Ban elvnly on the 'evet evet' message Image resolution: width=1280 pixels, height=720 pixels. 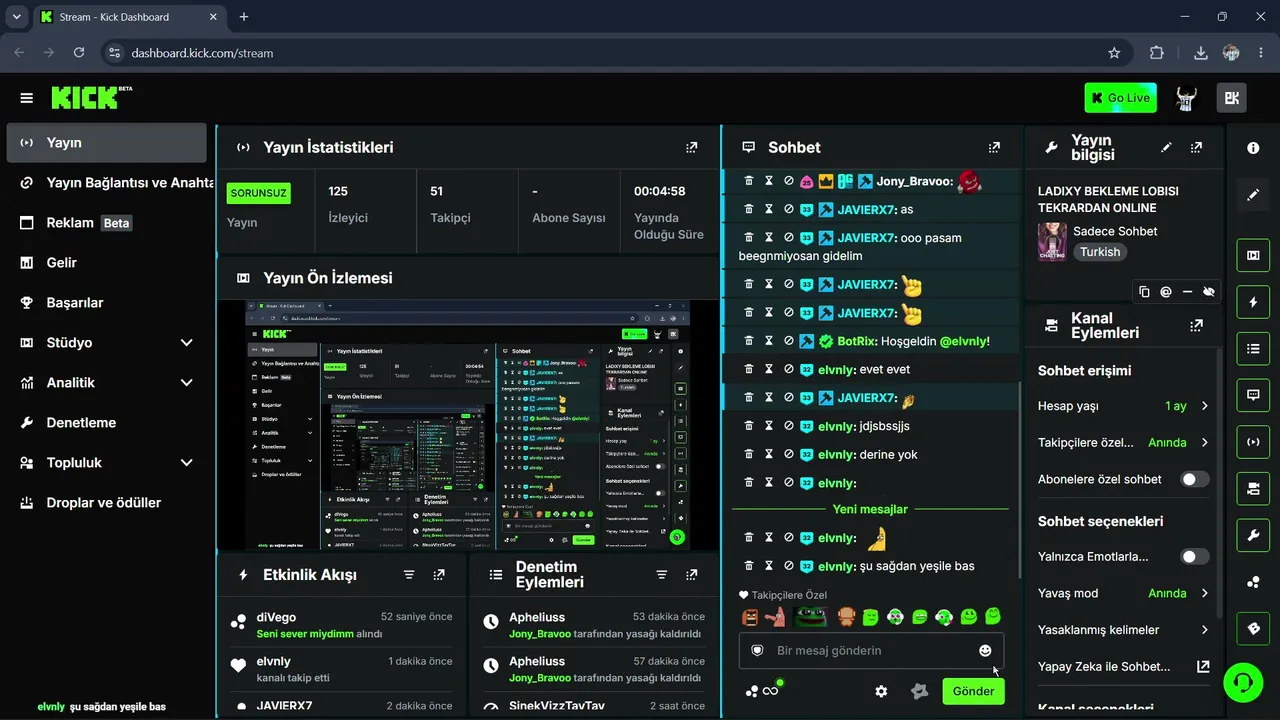789,369
